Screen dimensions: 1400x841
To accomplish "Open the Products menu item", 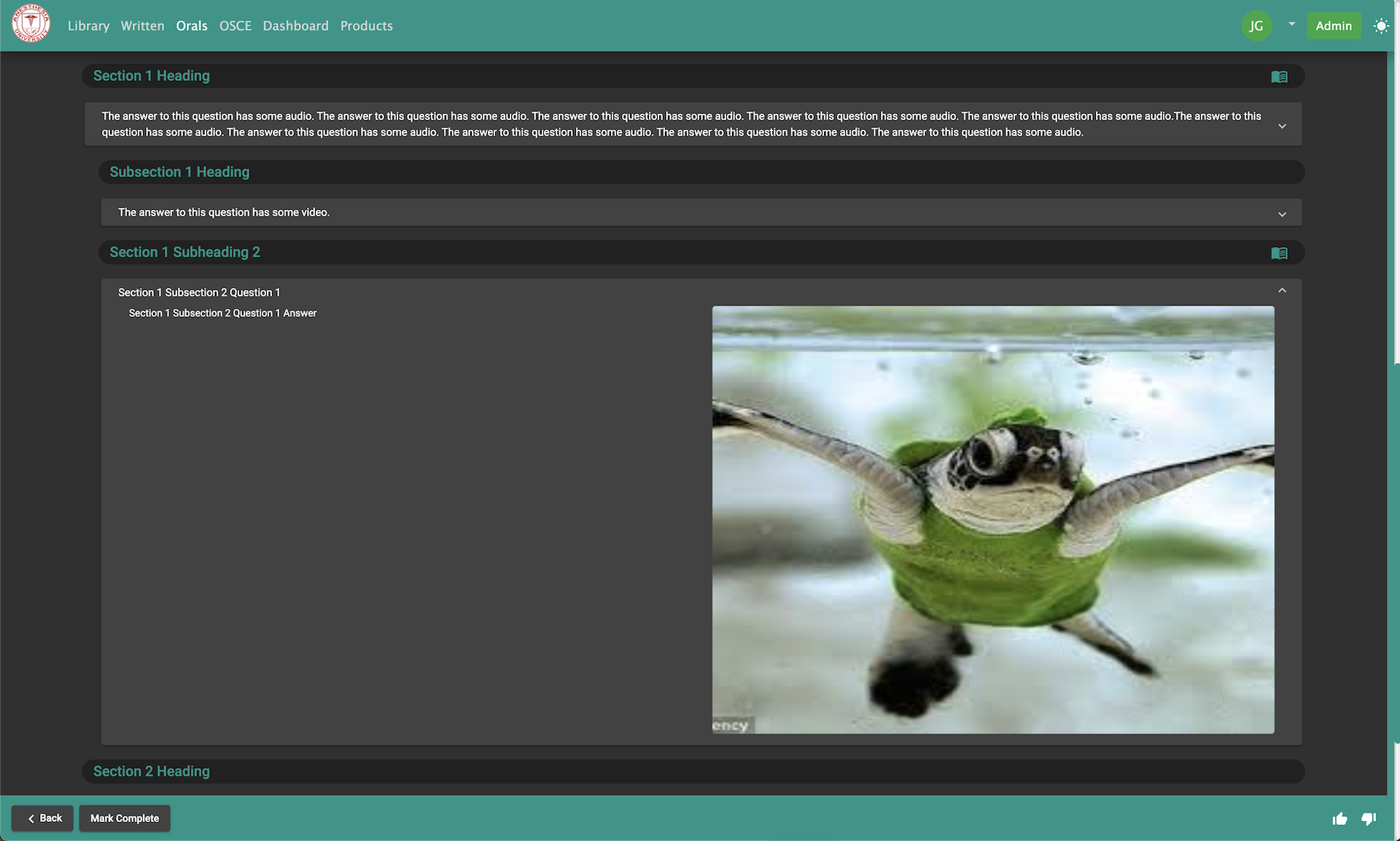I will click(366, 26).
